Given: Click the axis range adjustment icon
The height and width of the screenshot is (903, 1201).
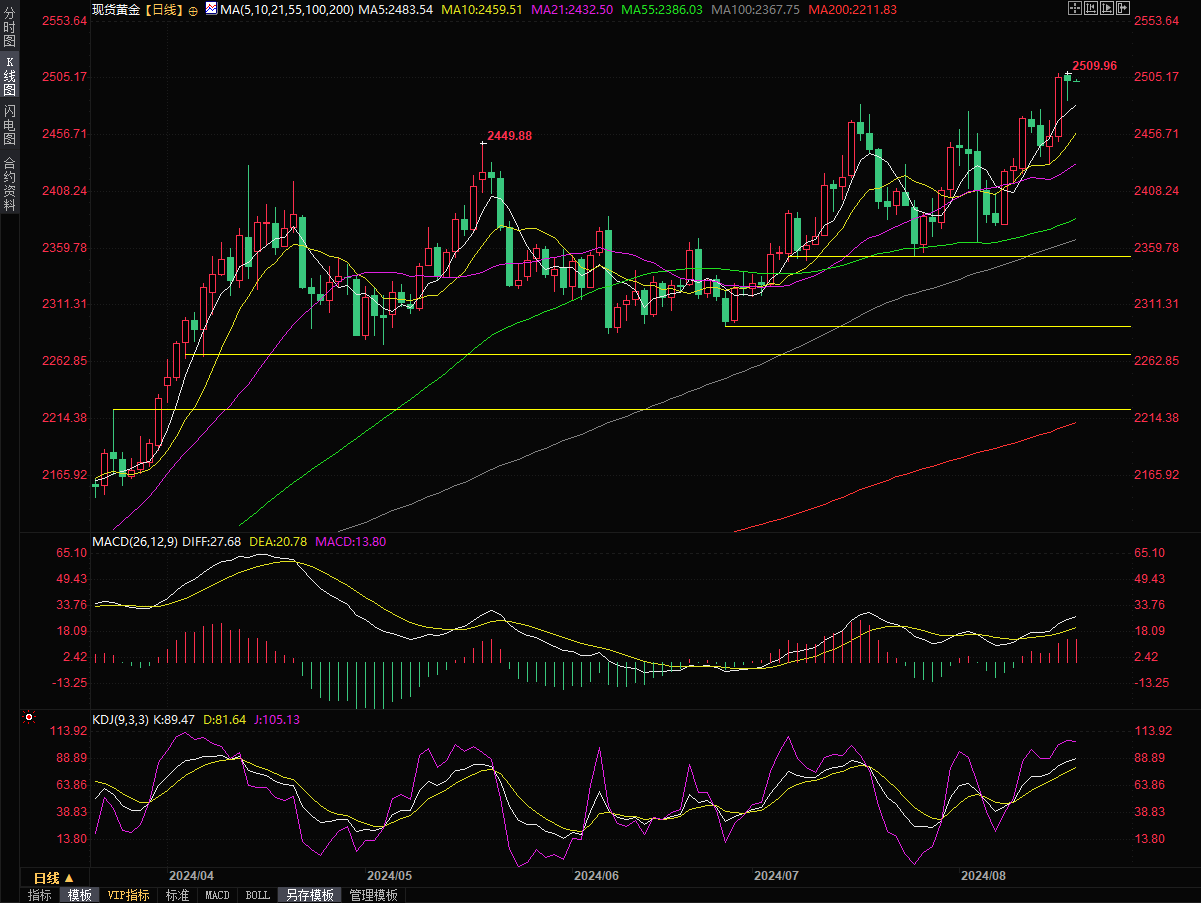Looking at the screenshot, I should (x=1091, y=9).
